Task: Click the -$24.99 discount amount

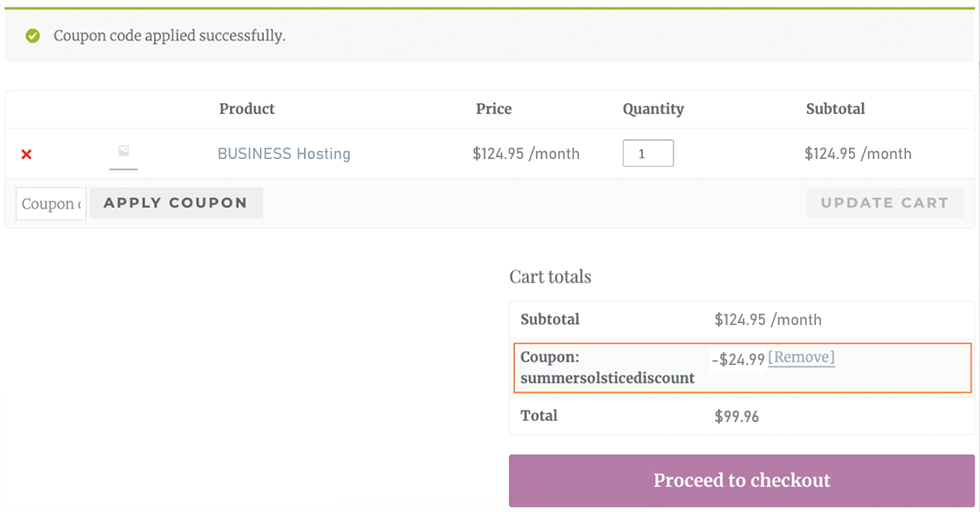Action: [x=738, y=359]
